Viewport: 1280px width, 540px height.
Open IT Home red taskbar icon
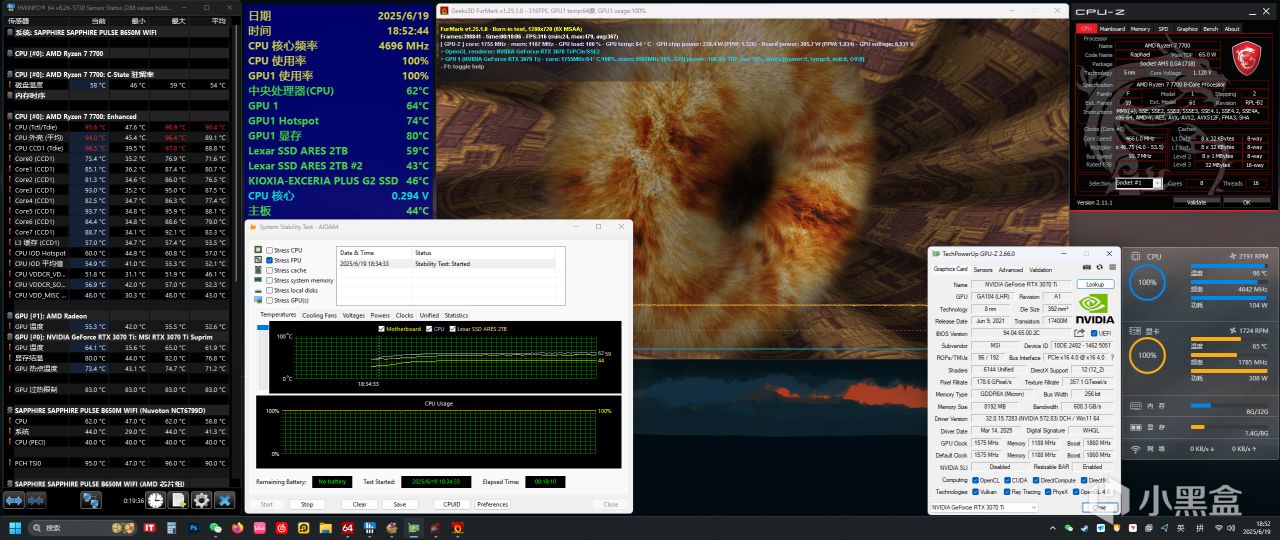point(149,528)
